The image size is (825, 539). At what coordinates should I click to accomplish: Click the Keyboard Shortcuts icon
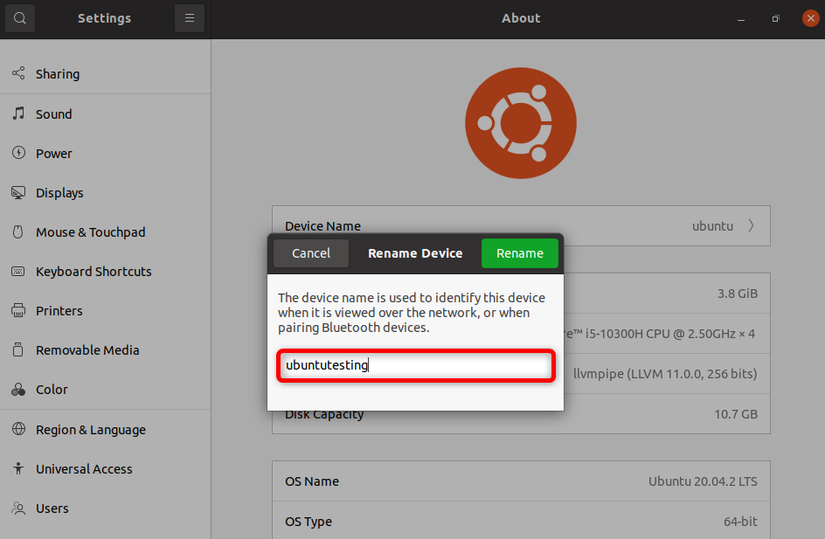(18, 271)
